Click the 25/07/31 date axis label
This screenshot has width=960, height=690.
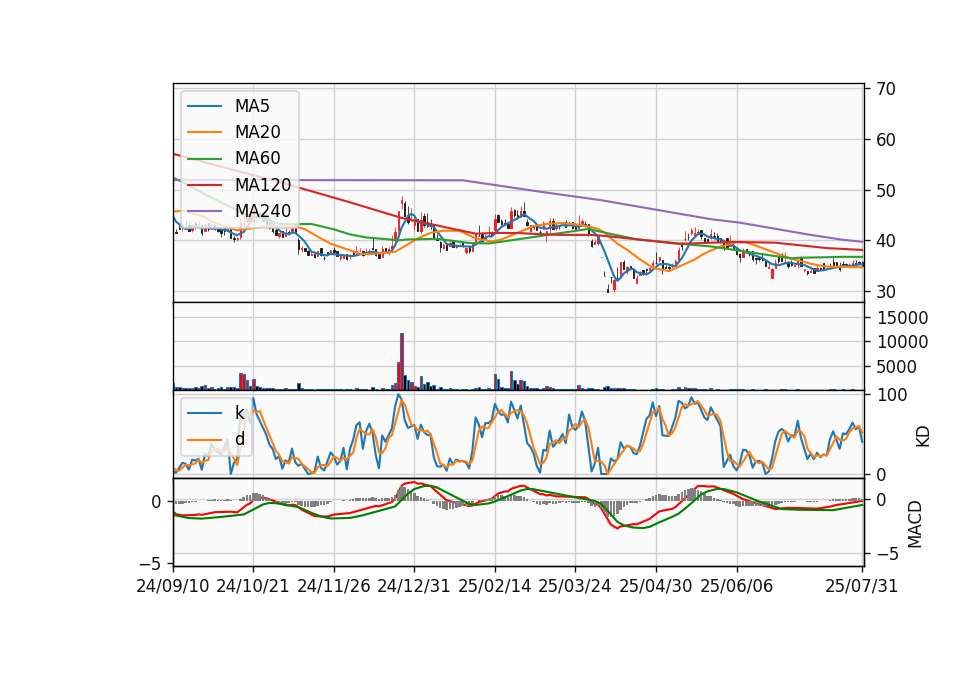pos(861,586)
